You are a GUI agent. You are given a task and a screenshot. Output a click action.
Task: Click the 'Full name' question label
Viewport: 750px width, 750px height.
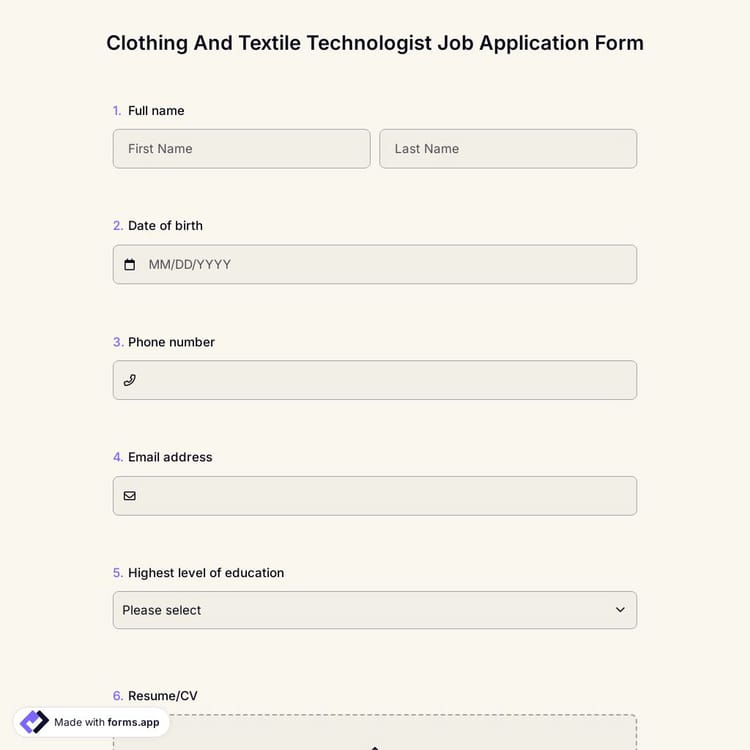pyautogui.click(x=156, y=111)
